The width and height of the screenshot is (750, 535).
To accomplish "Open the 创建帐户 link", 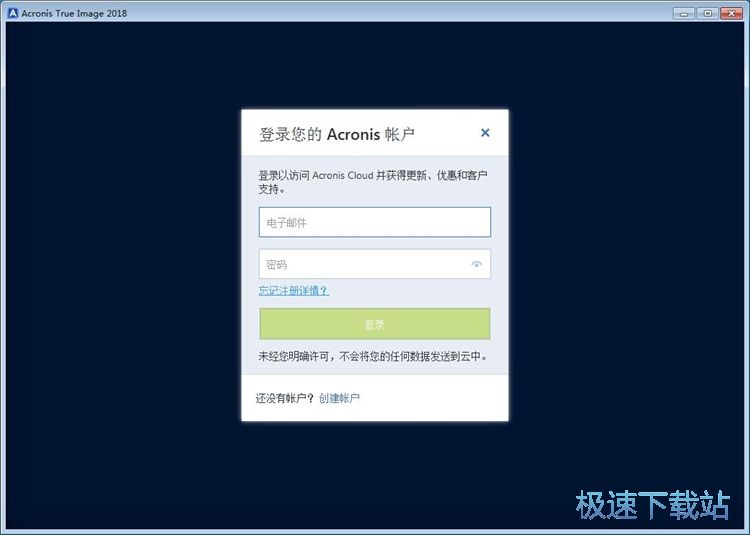I will (339, 398).
